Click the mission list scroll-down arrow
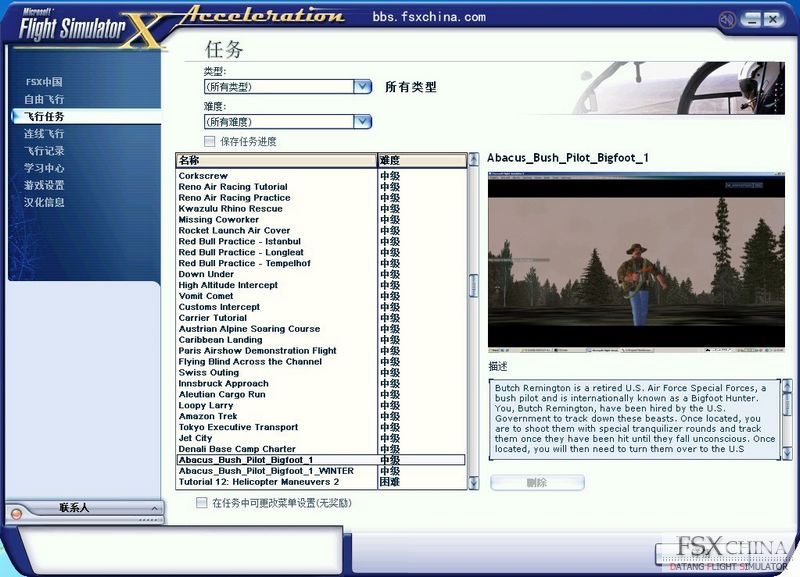The height and width of the screenshot is (577, 800). [473, 483]
